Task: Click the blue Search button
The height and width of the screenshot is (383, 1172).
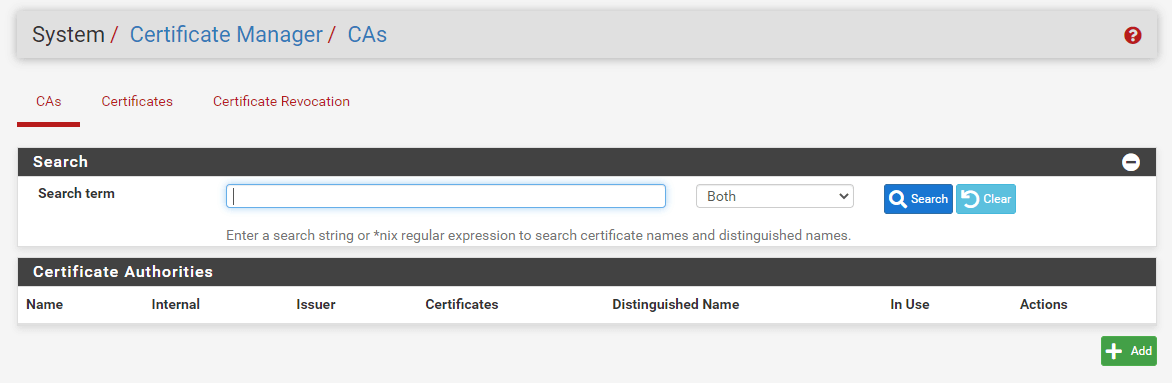Action: 918,199
